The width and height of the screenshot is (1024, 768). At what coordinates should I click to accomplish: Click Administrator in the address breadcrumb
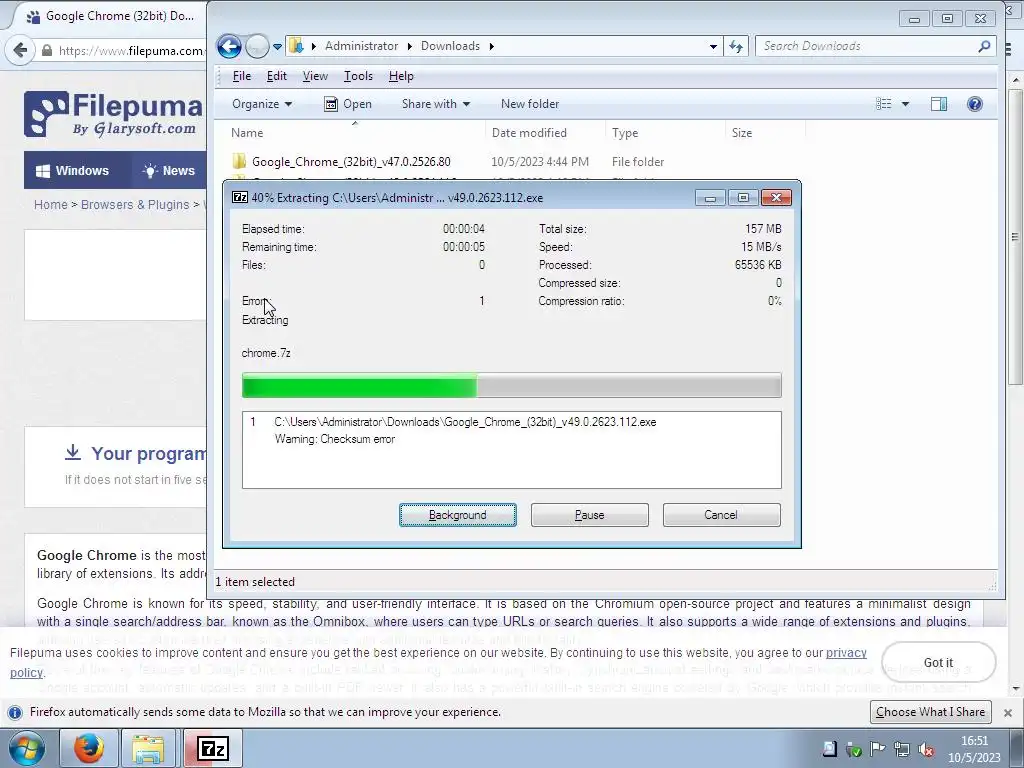[x=361, y=46]
